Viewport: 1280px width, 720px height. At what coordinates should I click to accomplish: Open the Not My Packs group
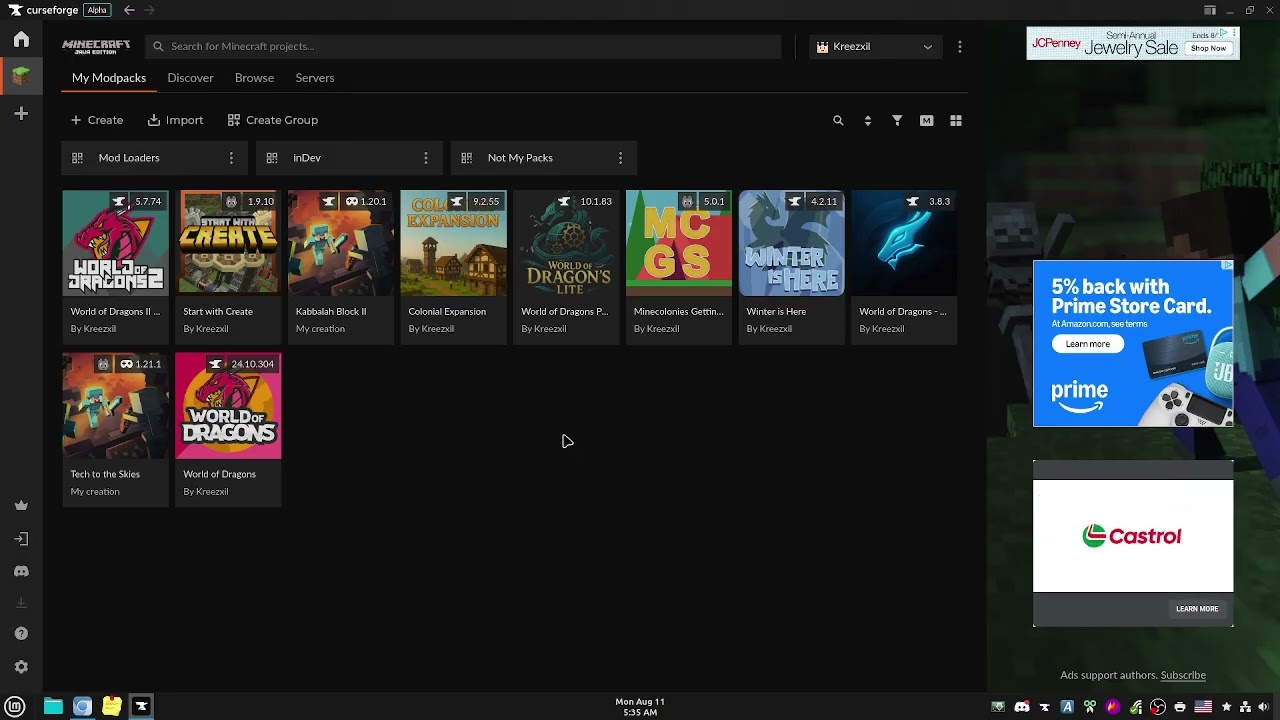coord(543,158)
